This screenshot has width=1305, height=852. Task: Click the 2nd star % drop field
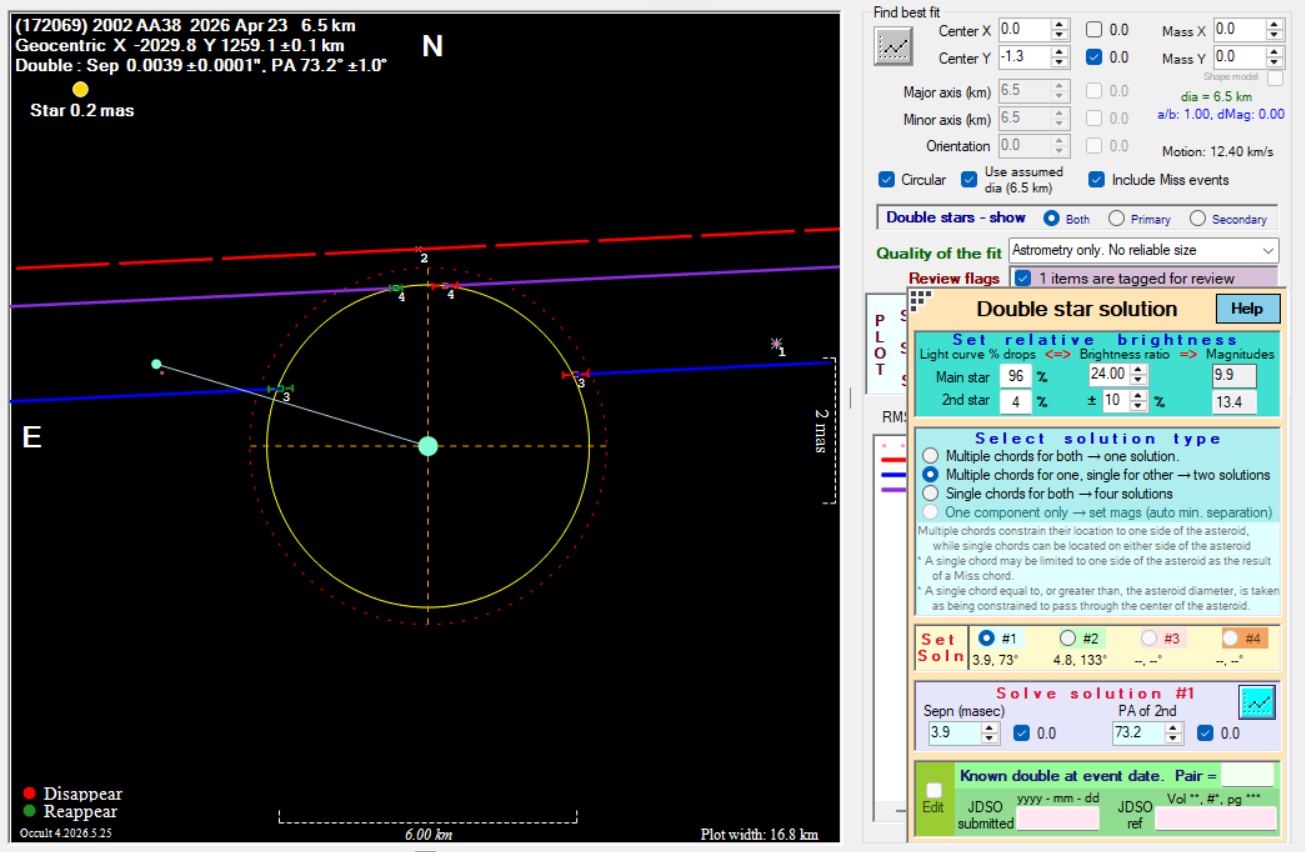[1017, 401]
